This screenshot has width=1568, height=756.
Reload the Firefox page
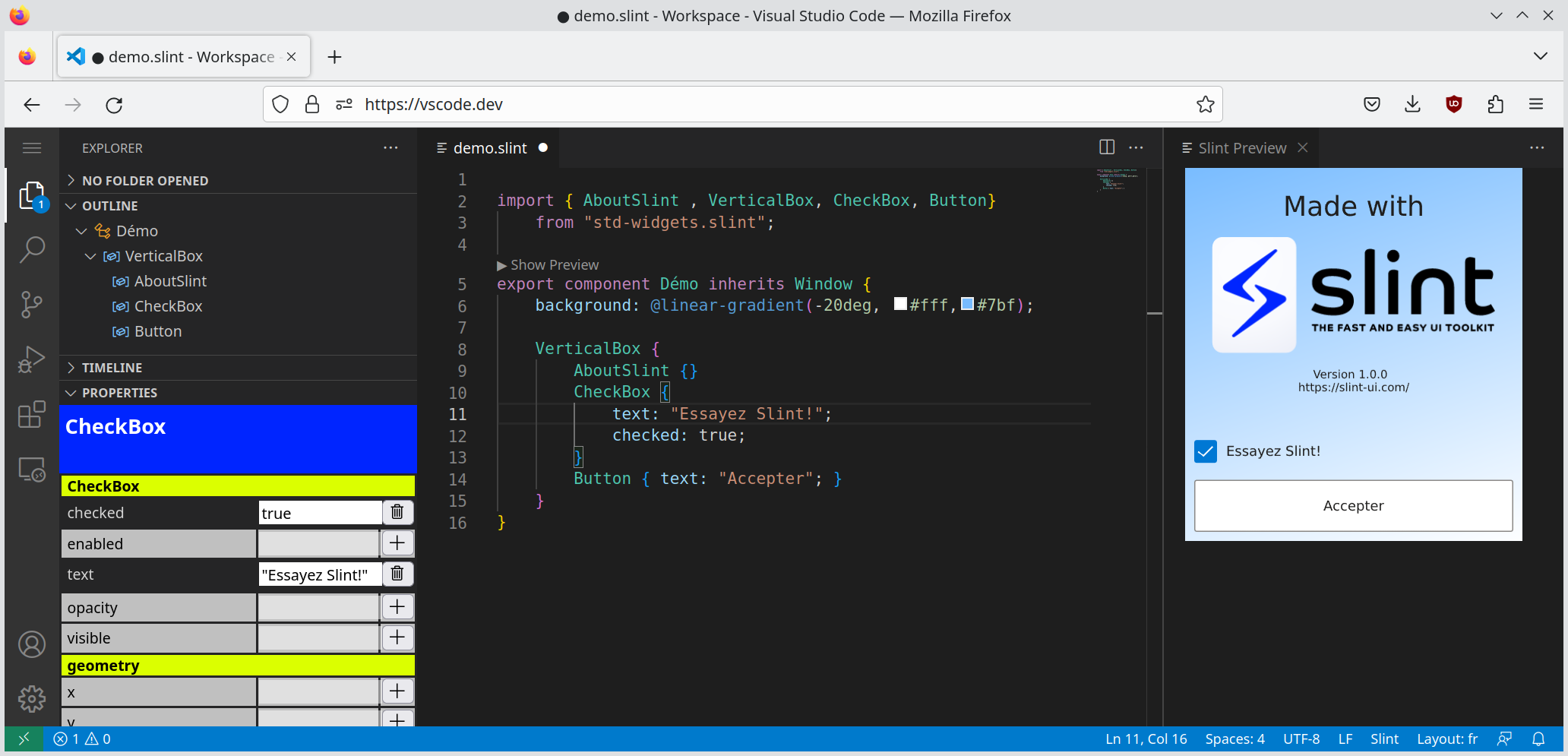[x=114, y=105]
